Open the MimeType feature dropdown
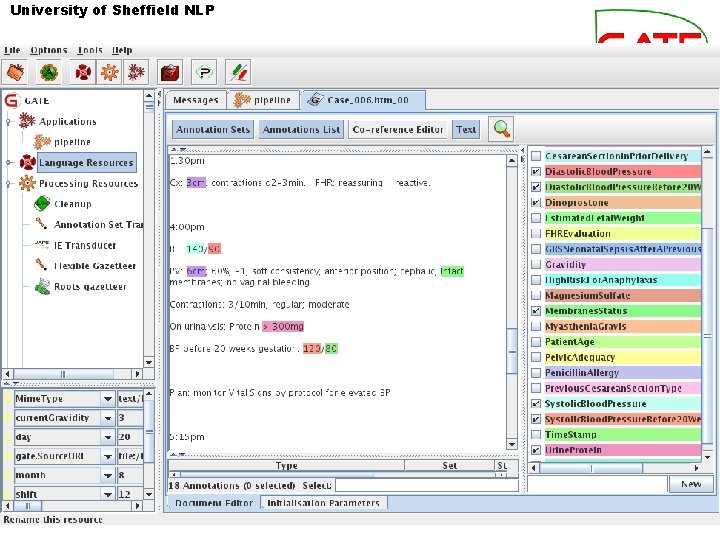720x540 pixels. point(107,399)
